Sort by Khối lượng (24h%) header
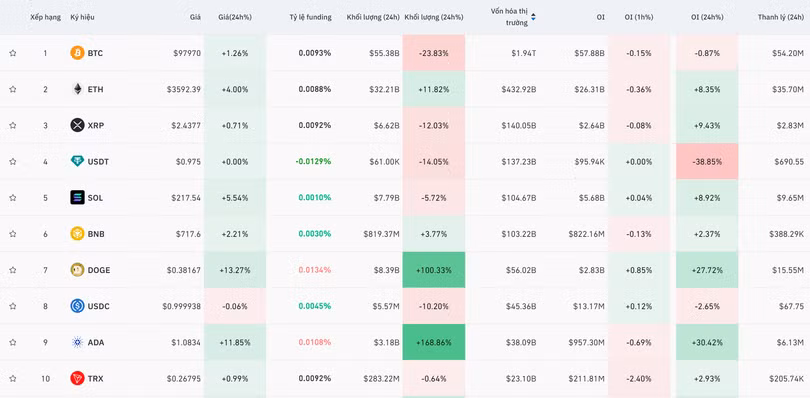810x398 pixels. [434, 17]
